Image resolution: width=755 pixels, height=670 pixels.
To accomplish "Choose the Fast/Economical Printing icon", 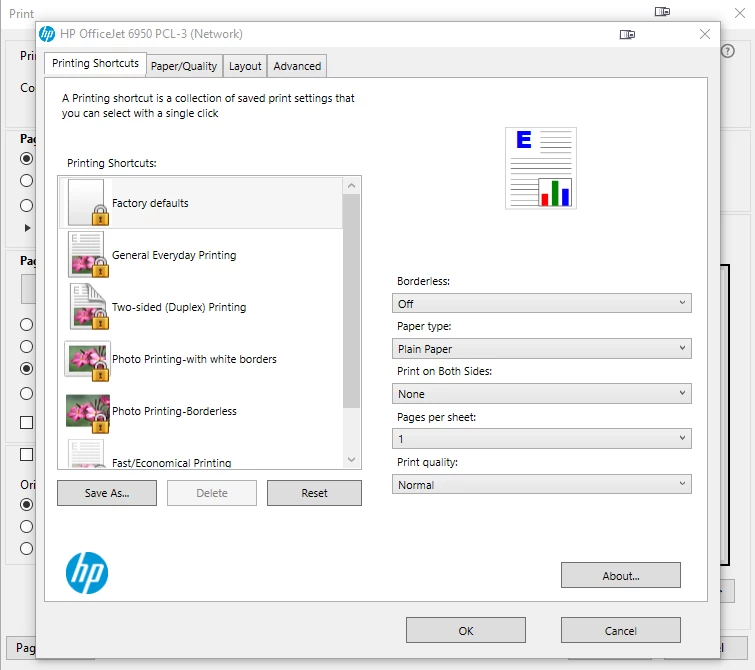I will 87,454.
